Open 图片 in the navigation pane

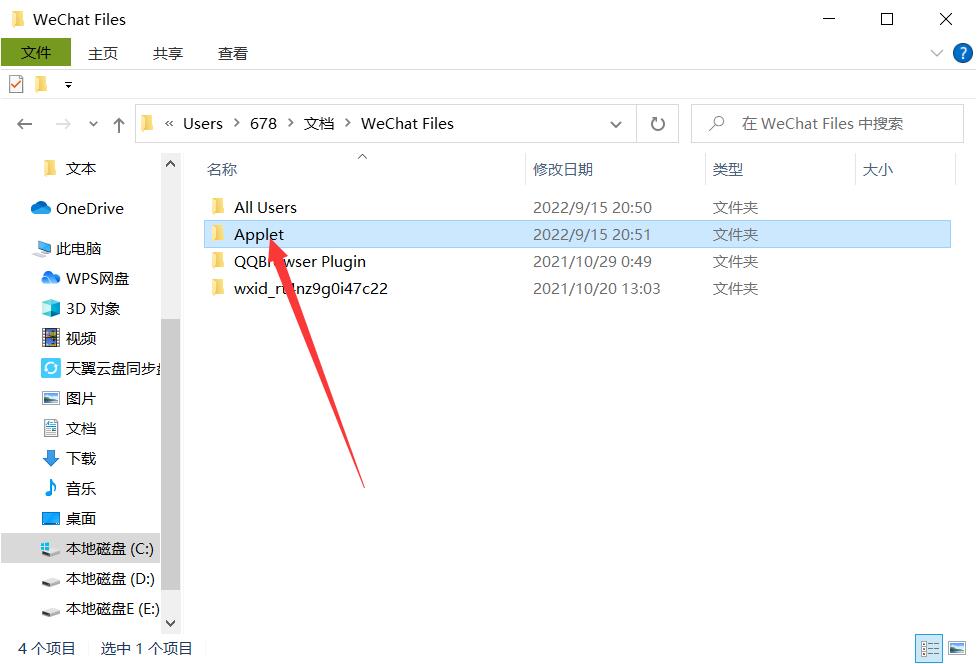point(80,398)
